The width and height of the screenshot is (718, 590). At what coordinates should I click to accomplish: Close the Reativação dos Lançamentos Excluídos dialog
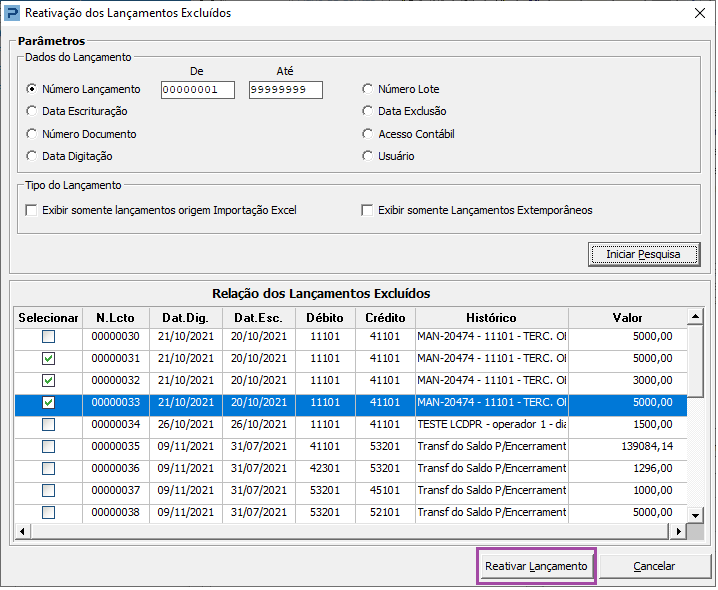[x=699, y=13]
